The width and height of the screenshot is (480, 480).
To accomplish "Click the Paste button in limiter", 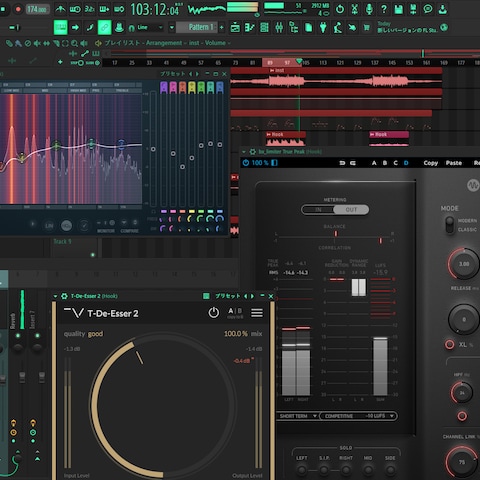I will (454, 163).
